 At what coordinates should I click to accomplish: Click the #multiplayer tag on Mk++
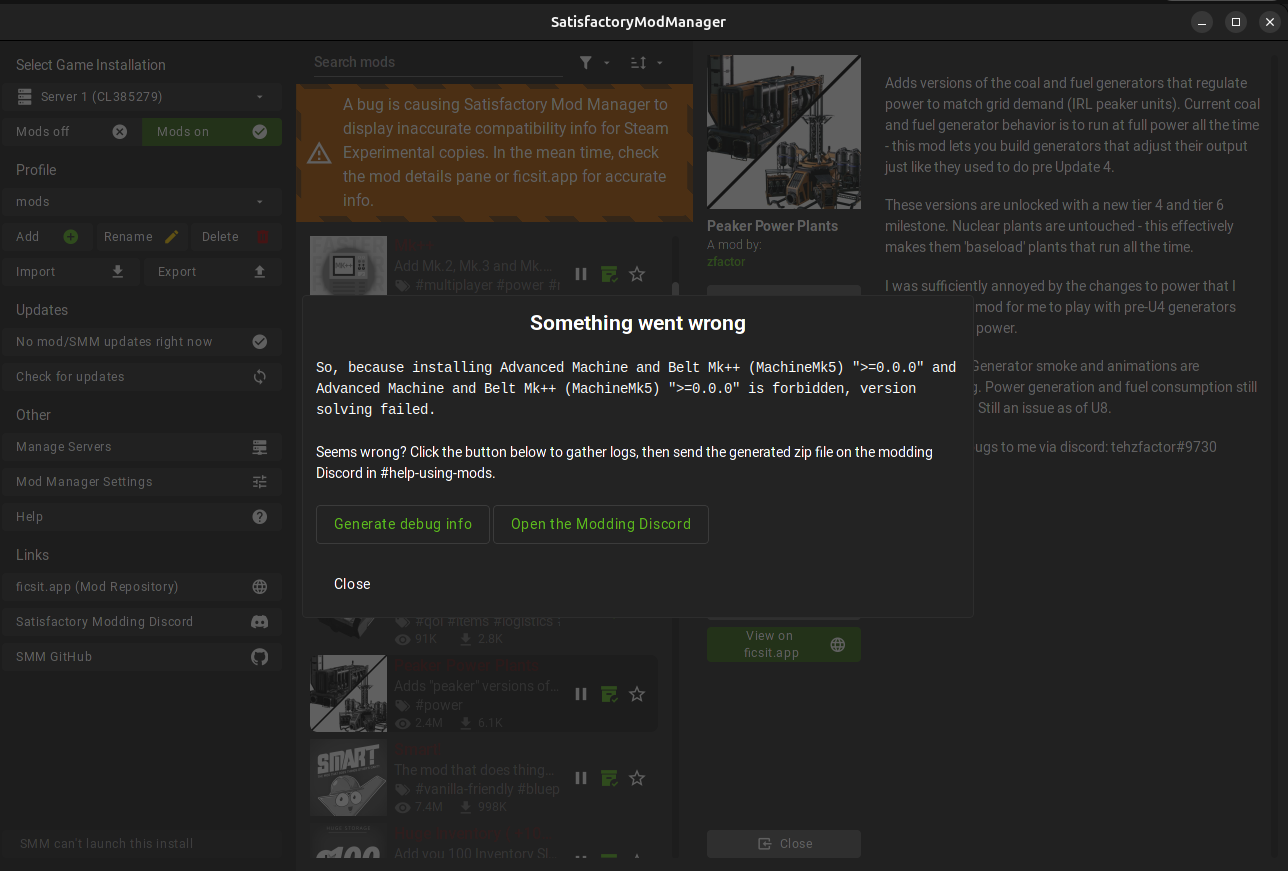coord(453,286)
